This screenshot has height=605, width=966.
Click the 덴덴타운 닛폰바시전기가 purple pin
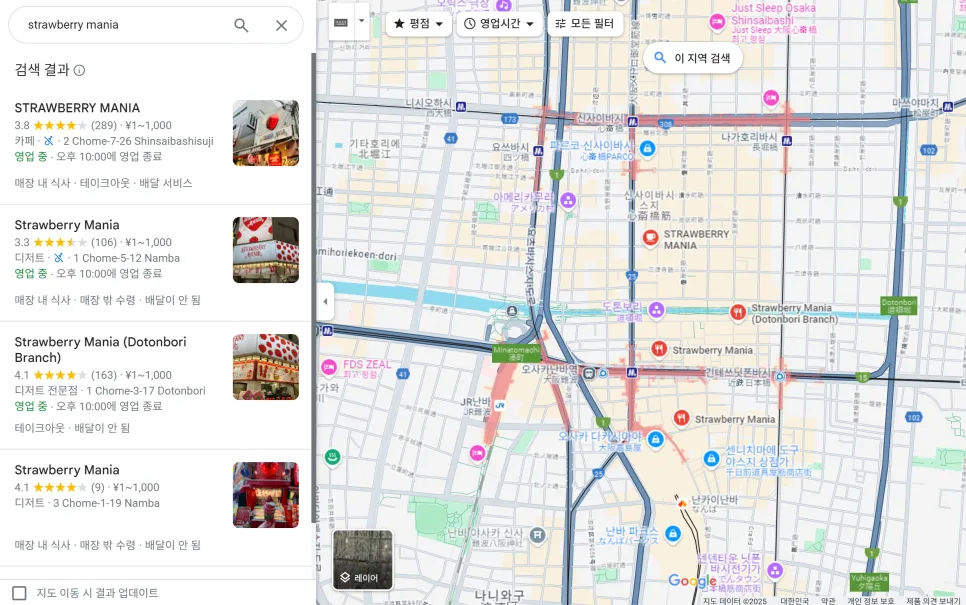775,570
